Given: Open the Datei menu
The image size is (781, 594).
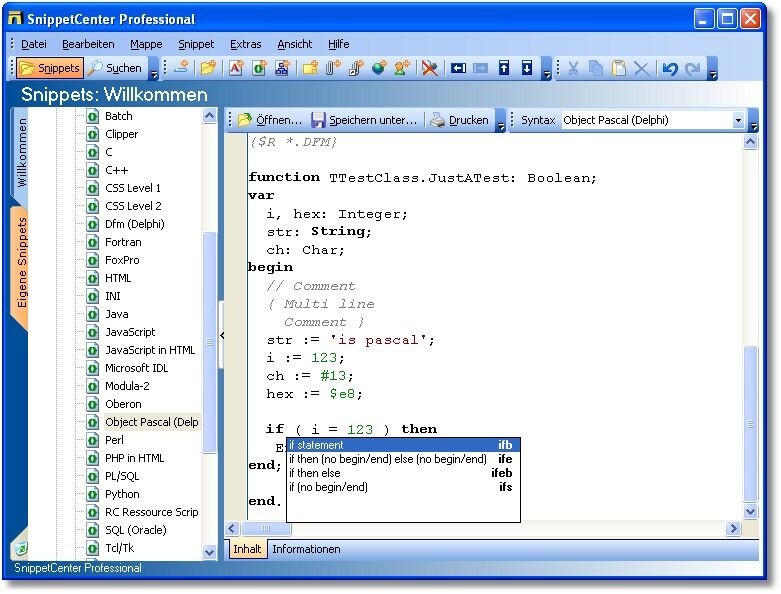Looking at the screenshot, I should pos(33,44).
